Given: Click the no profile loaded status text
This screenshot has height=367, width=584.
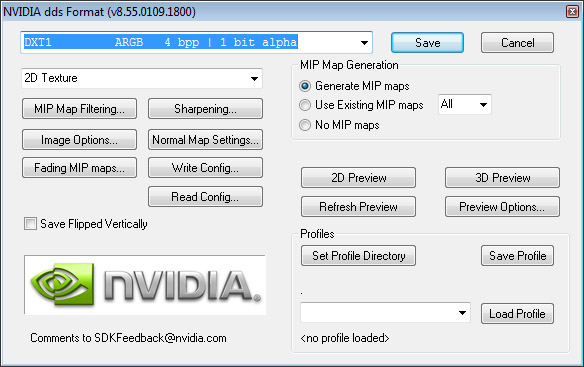Looking at the screenshot, I should [x=345, y=338].
